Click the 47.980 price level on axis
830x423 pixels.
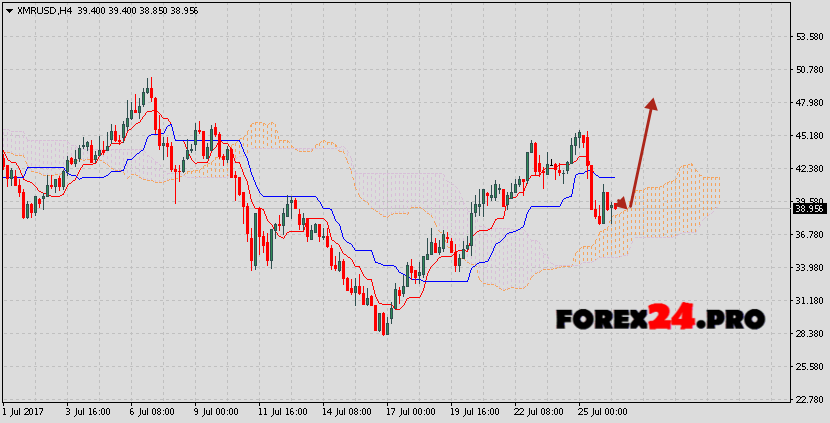click(808, 103)
